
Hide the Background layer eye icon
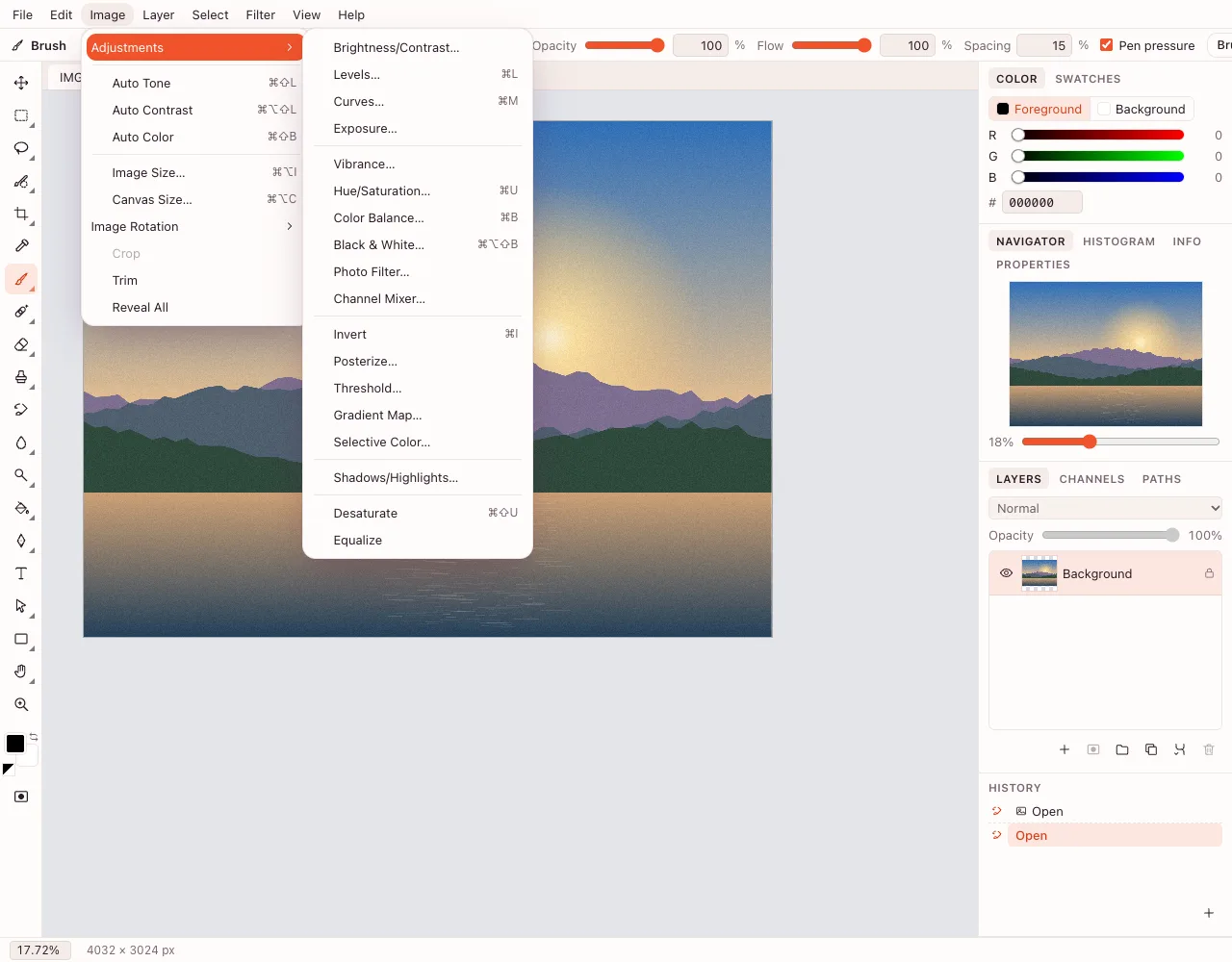click(1006, 573)
